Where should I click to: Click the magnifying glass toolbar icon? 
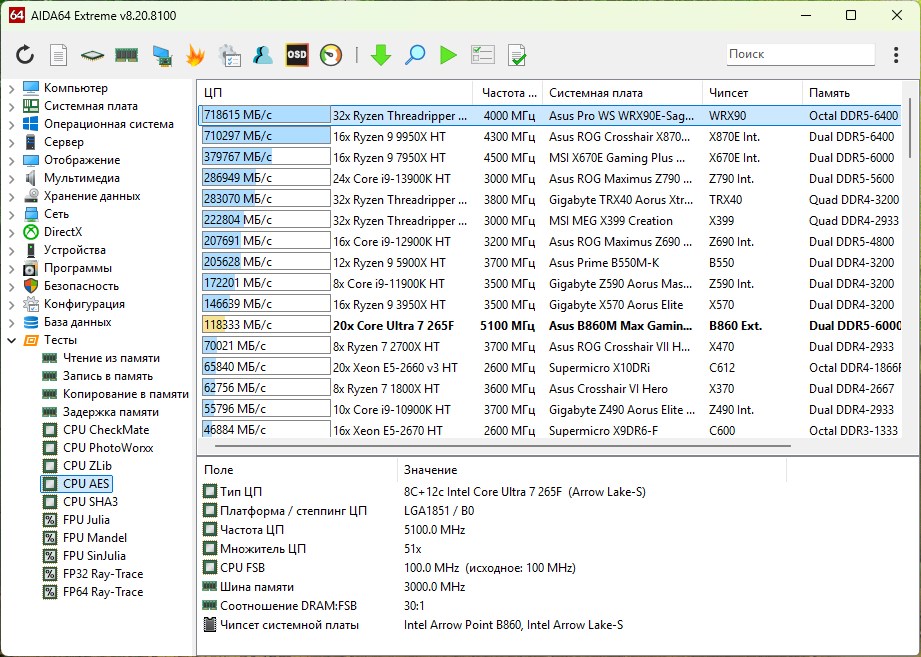[415, 55]
